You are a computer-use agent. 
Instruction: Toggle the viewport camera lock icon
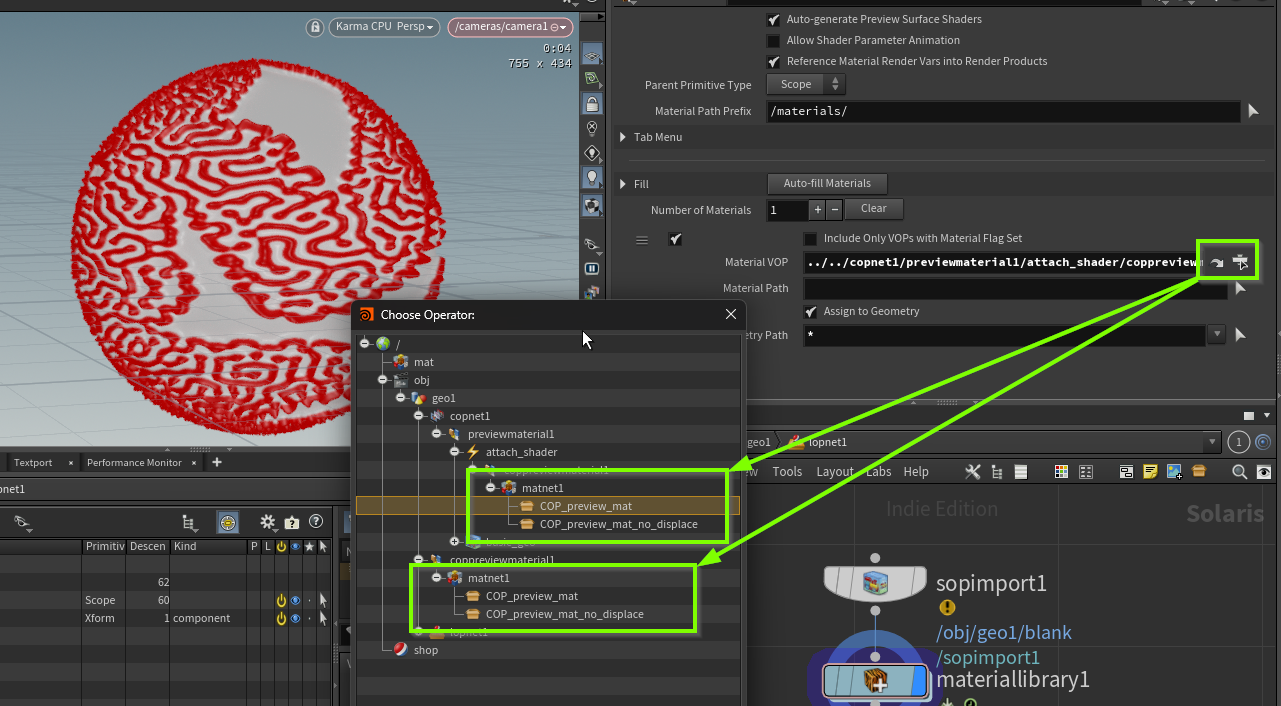315,27
